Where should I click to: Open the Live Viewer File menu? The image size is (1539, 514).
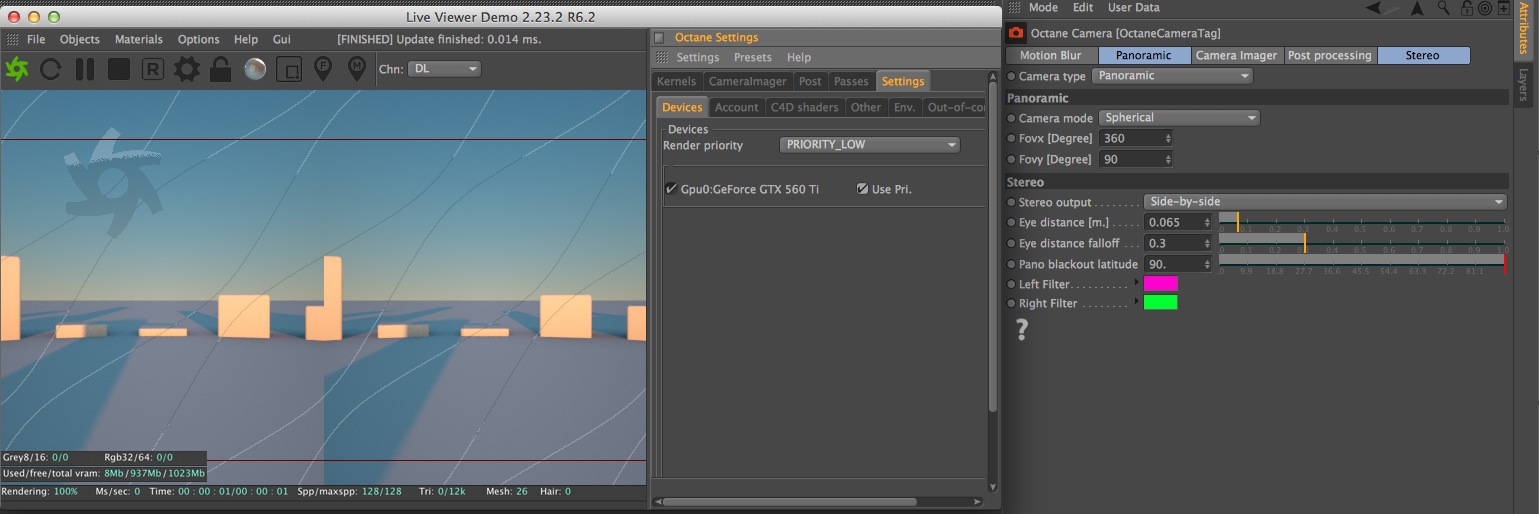[x=36, y=39]
